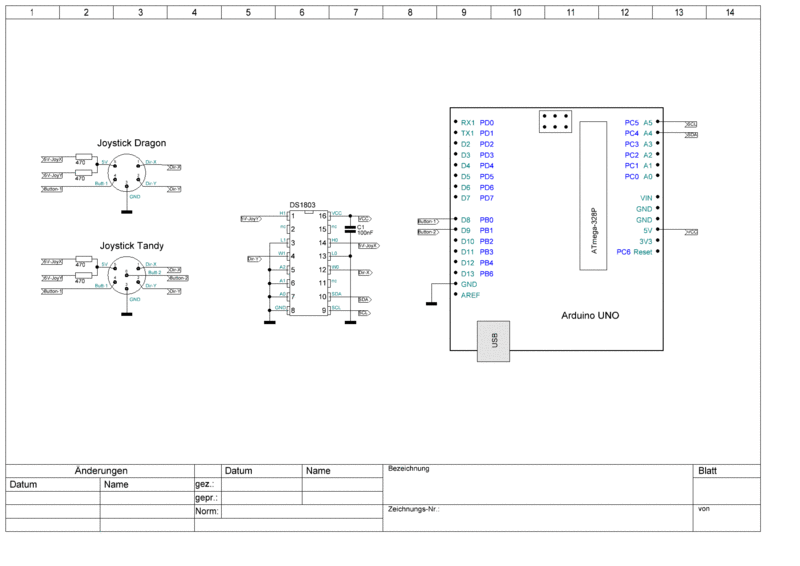800x566 pixels.
Task: Select the "PC6 Reset" pin label
Action: pos(634,252)
